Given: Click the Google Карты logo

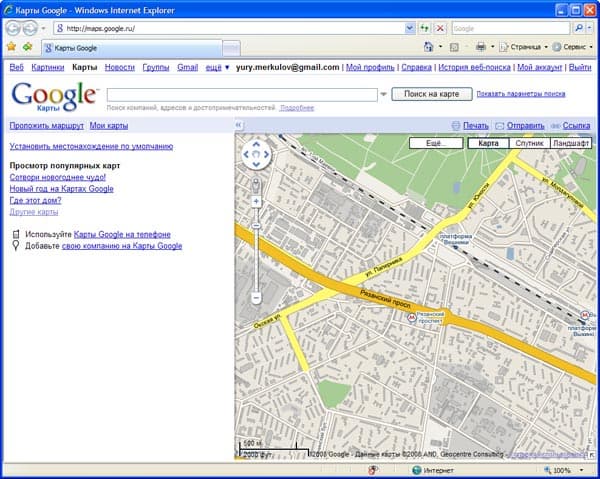Looking at the screenshot, I should (x=54, y=96).
